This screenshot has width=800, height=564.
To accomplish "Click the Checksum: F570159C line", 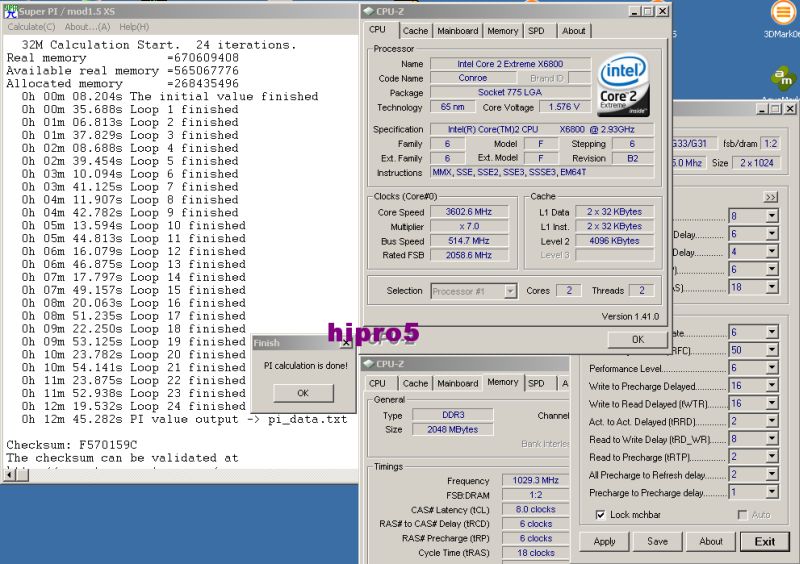I will tap(71, 445).
